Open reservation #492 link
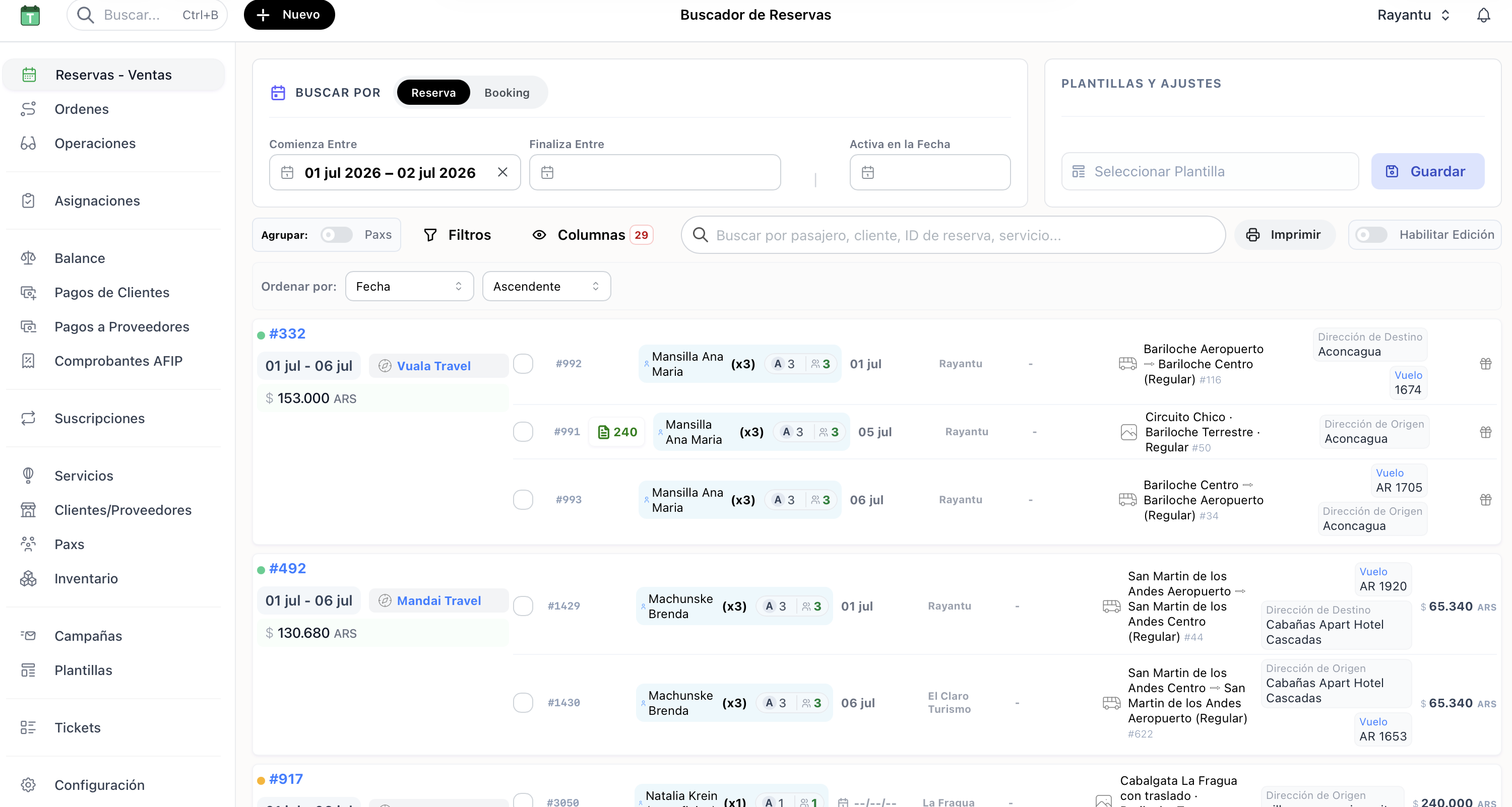 click(x=287, y=568)
